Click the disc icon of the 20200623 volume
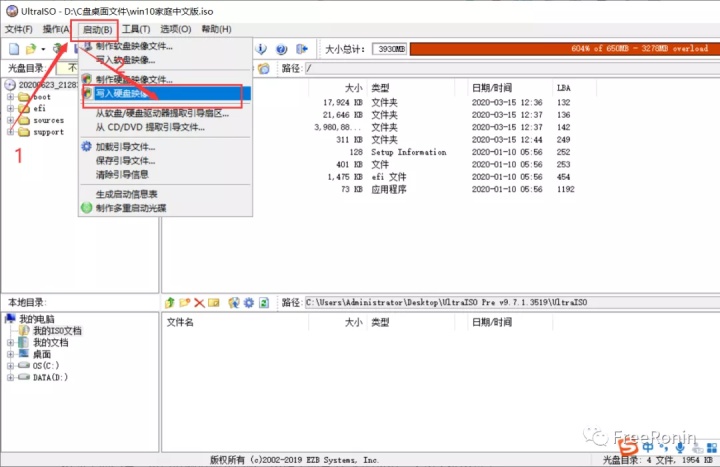The image size is (720, 467). click(x=10, y=85)
